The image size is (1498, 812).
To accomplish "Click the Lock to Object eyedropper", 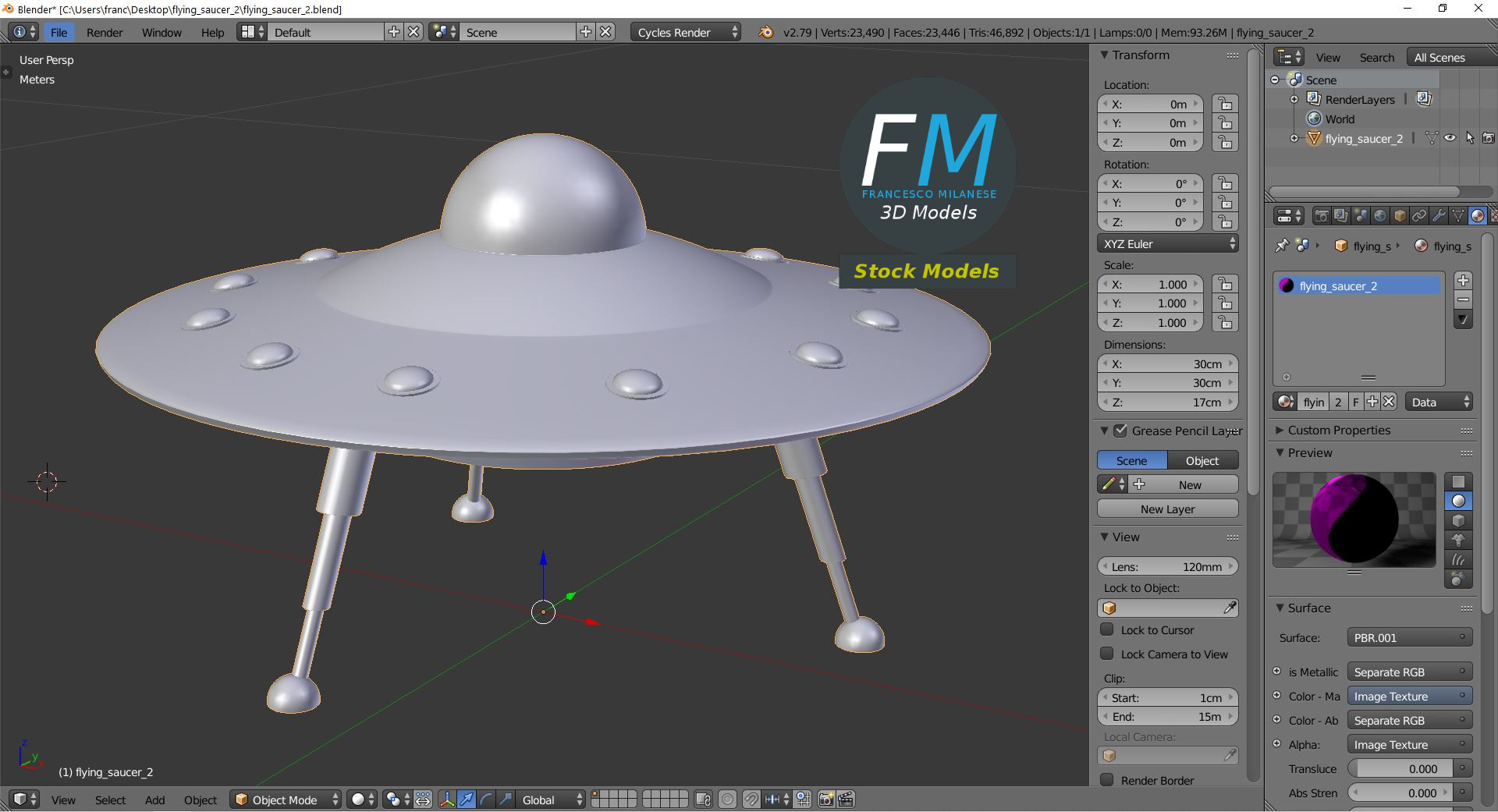I will coord(1230,608).
